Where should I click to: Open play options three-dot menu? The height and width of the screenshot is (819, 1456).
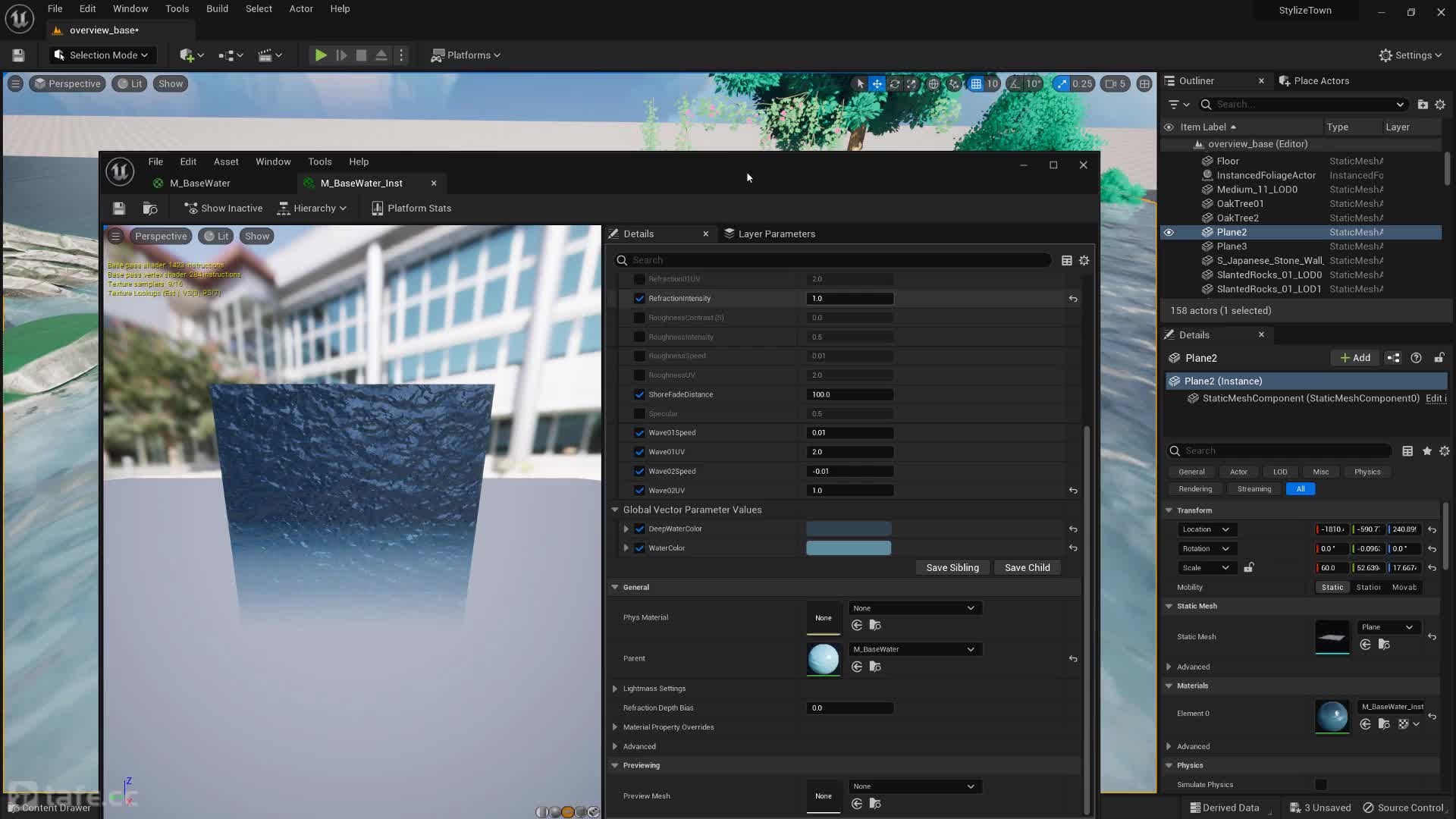tap(402, 55)
